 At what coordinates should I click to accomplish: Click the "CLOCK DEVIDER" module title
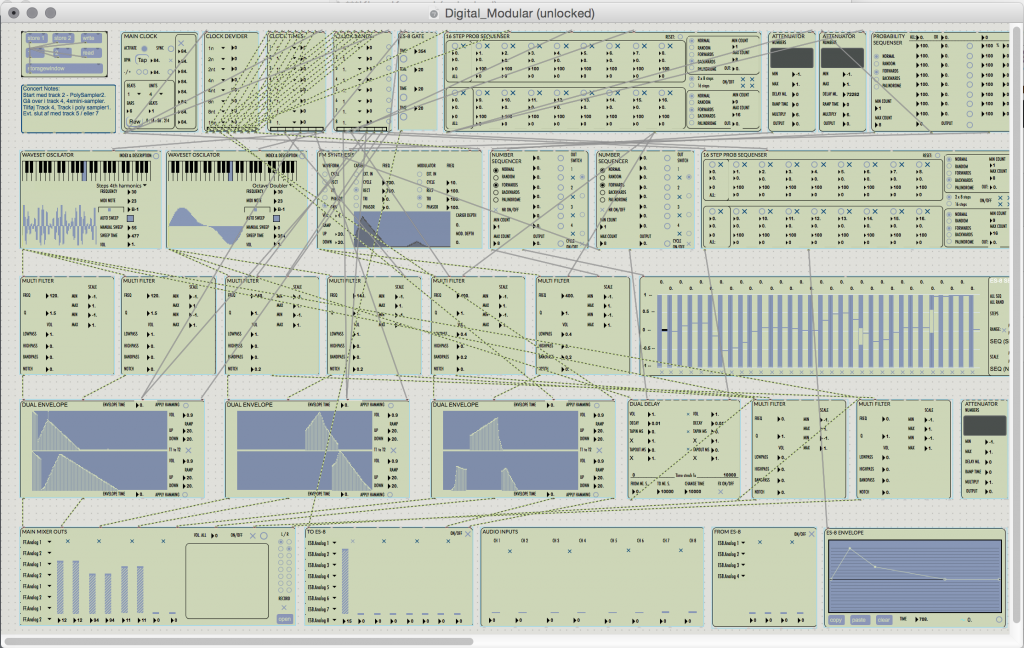click(227, 37)
